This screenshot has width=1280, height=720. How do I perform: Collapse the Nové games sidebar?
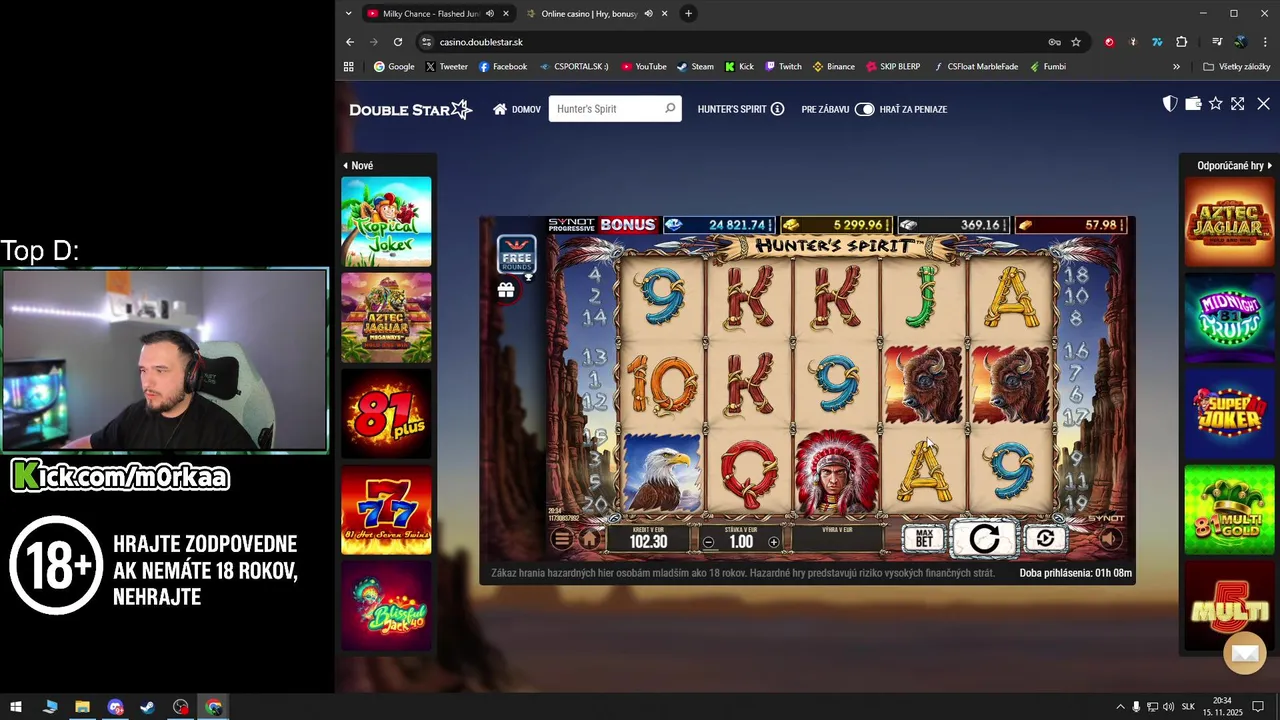coord(358,166)
